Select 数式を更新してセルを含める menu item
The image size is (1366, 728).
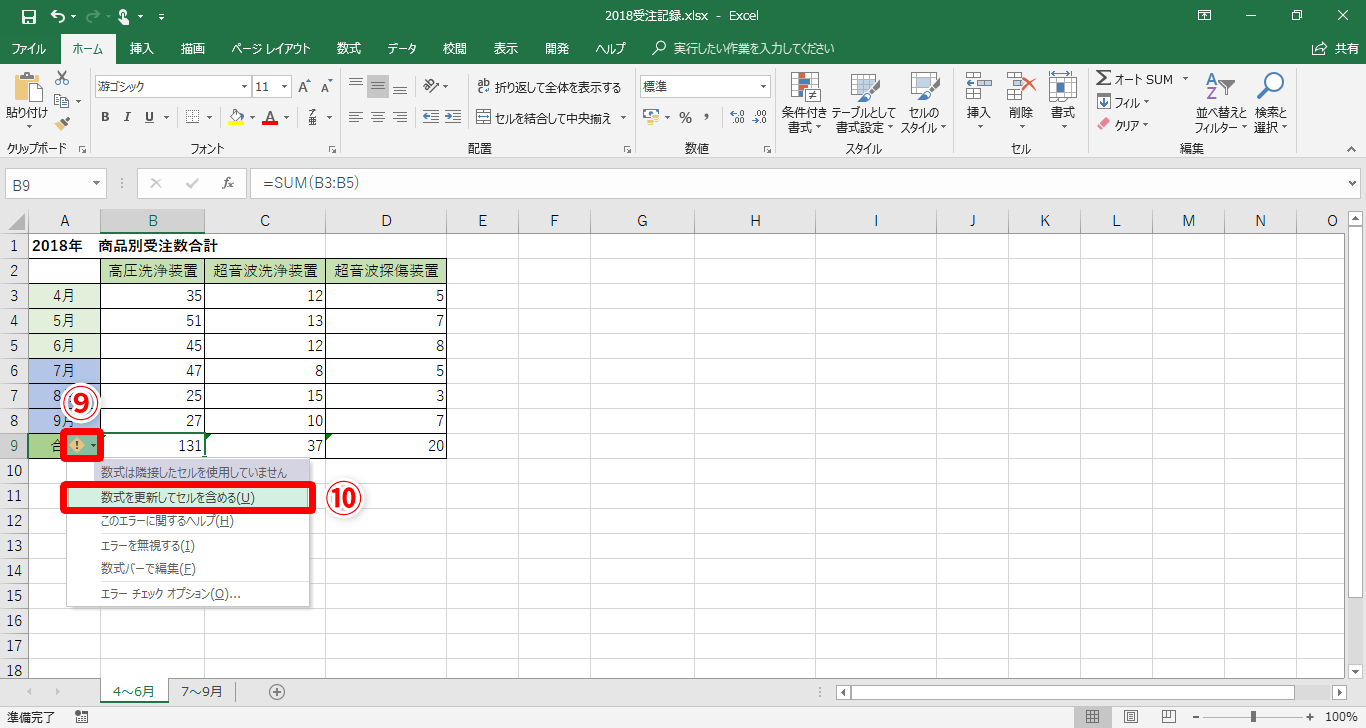coord(189,497)
